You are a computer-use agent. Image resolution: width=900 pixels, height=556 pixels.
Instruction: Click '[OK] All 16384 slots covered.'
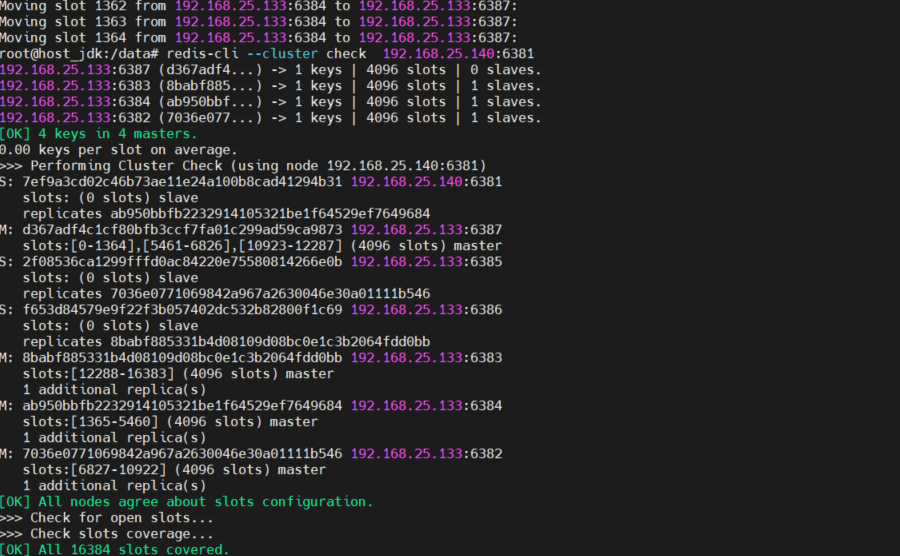tap(115, 550)
